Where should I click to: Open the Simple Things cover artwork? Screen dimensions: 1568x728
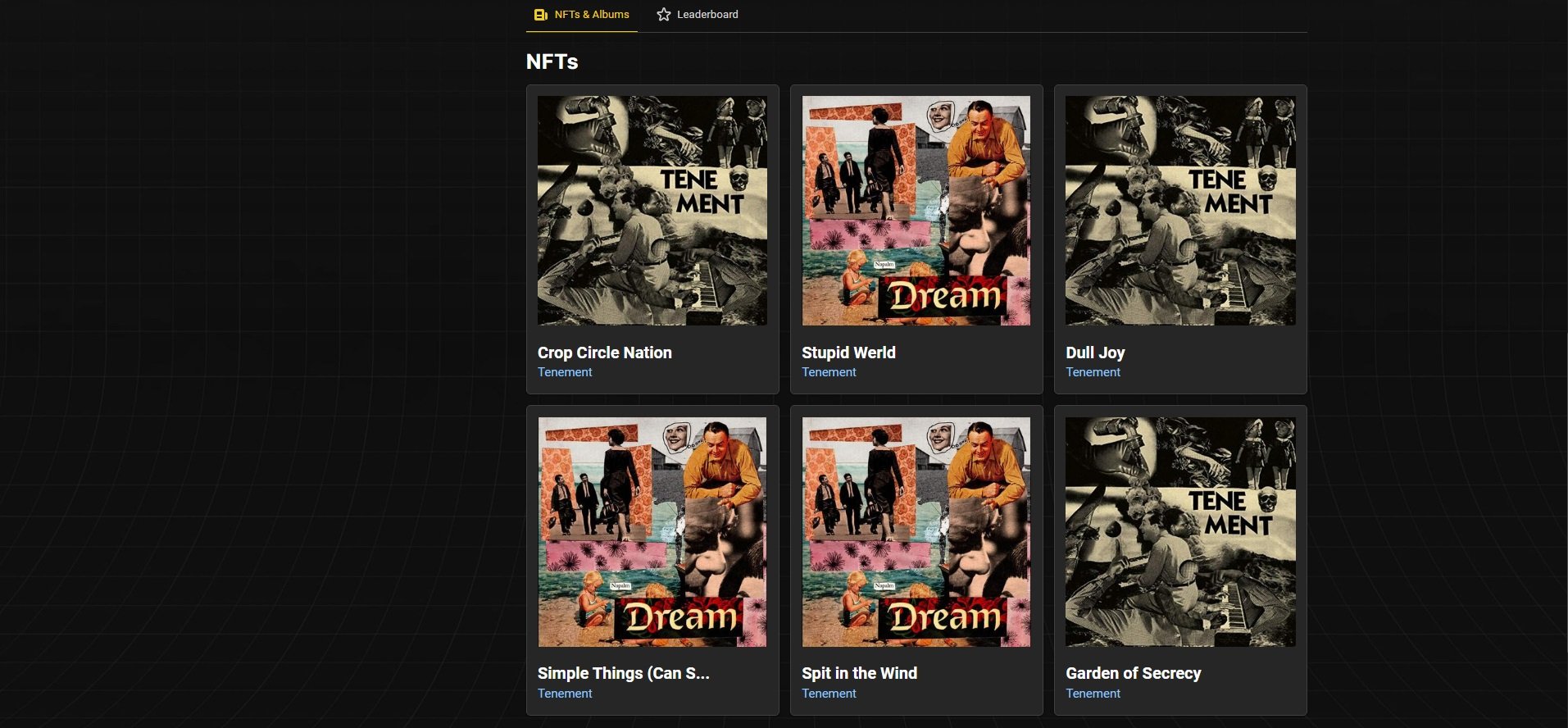(x=652, y=532)
